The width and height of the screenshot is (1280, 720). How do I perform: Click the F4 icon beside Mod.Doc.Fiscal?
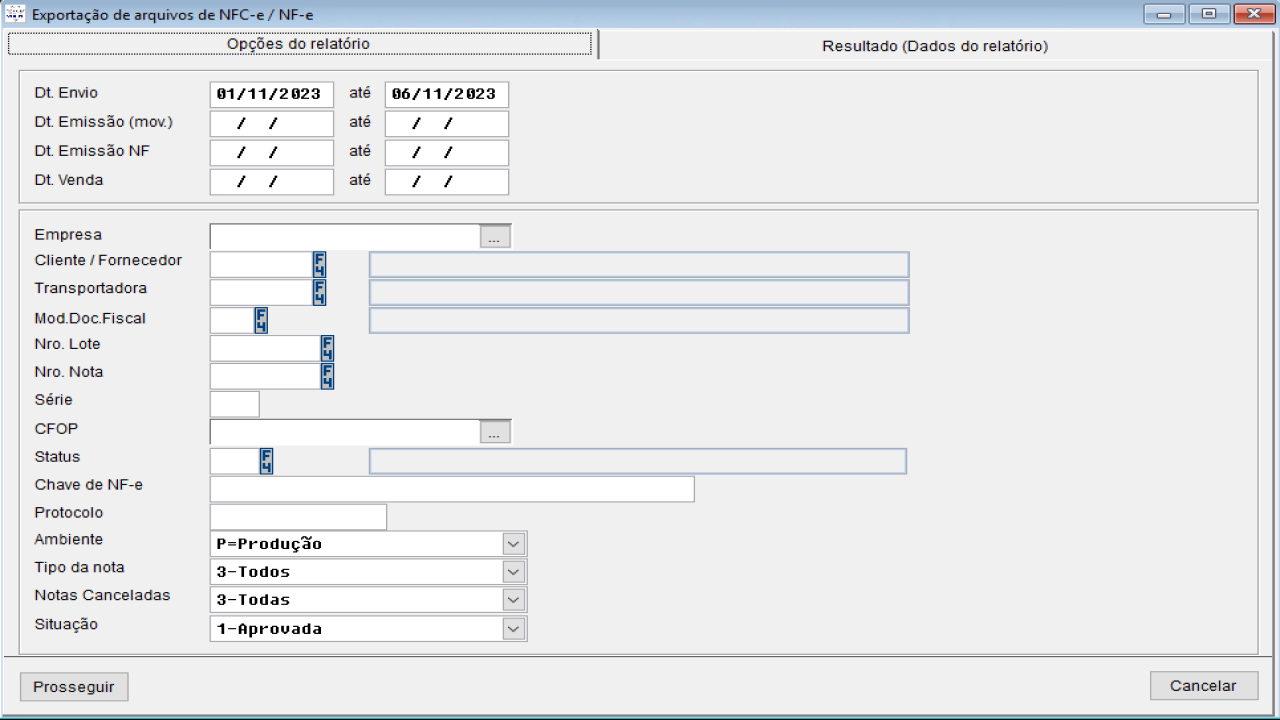pos(261,320)
